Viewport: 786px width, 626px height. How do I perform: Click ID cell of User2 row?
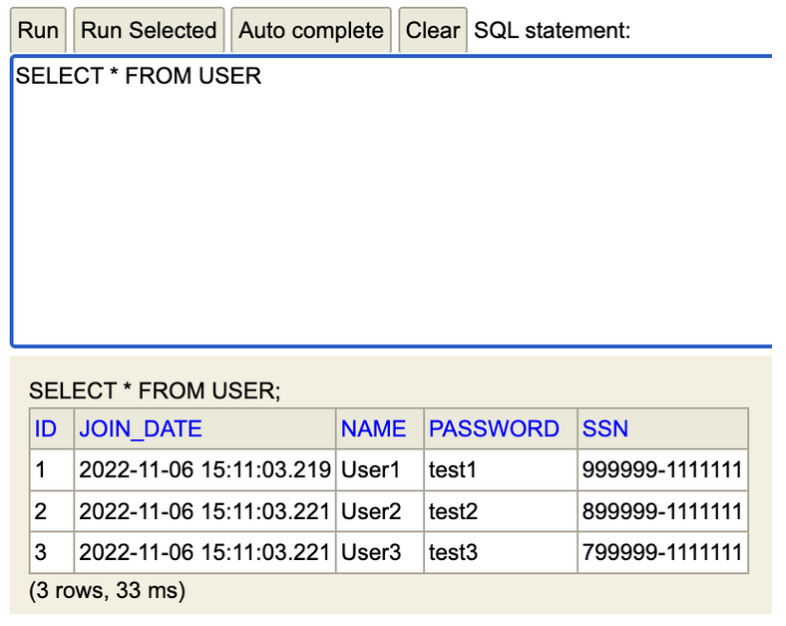coord(52,512)
